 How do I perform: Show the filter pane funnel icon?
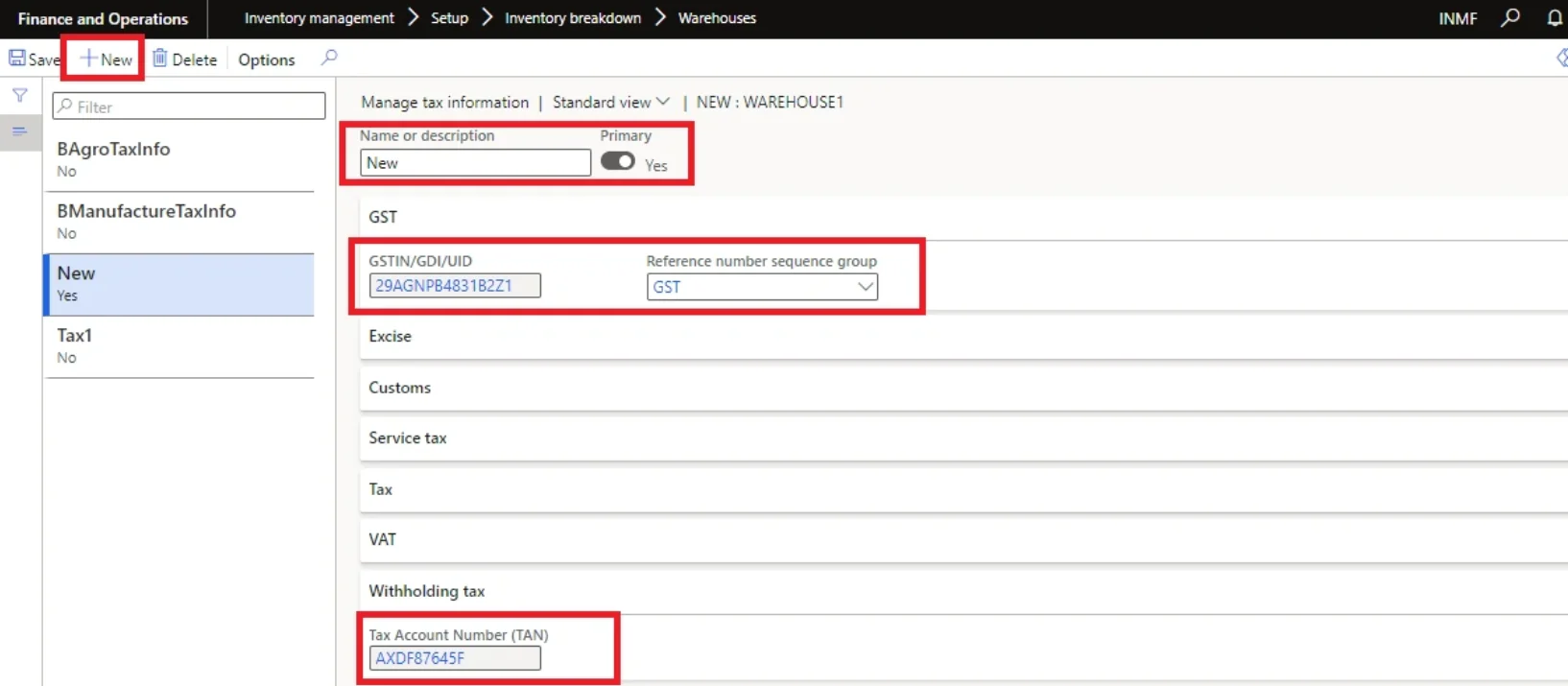[20, 95]
